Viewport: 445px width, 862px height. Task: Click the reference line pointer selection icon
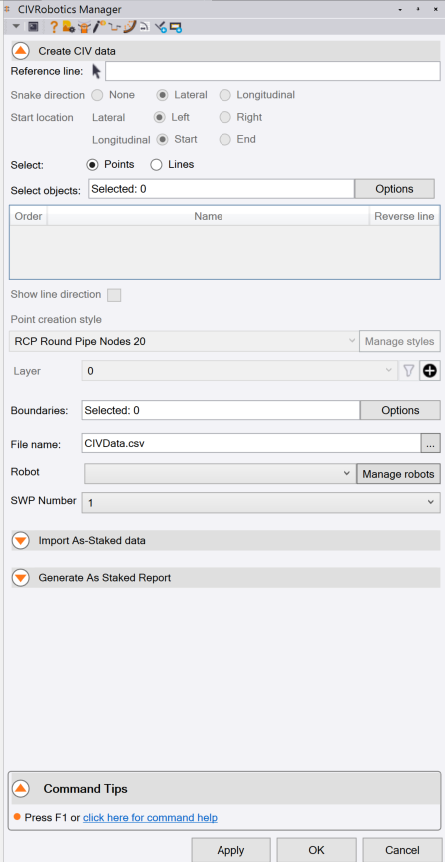pos(96,71)
